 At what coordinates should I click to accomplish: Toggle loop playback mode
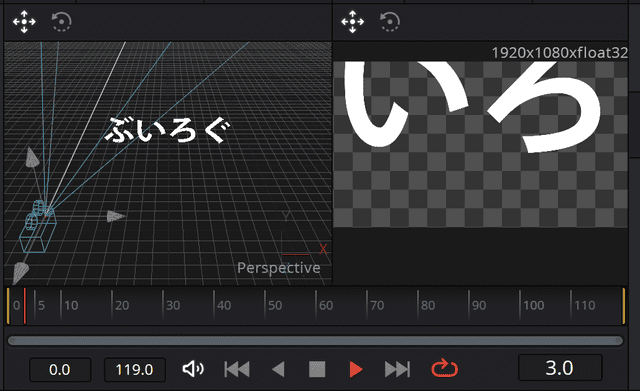[445, 369]
